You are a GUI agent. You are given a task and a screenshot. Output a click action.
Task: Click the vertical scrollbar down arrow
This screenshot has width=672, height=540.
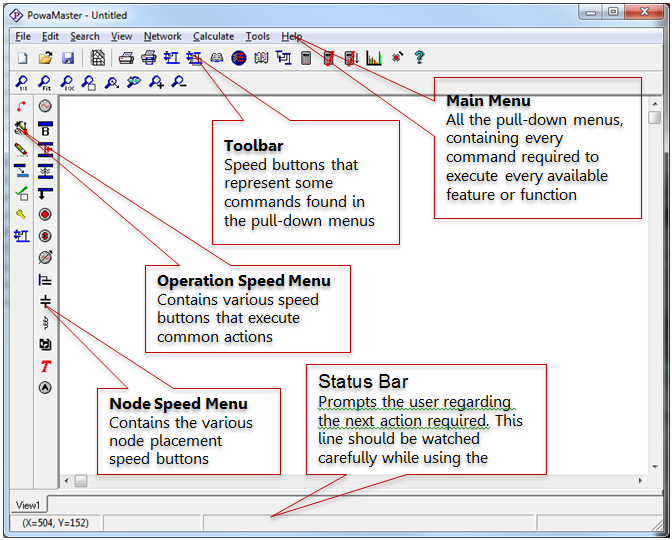coord(654,467)
